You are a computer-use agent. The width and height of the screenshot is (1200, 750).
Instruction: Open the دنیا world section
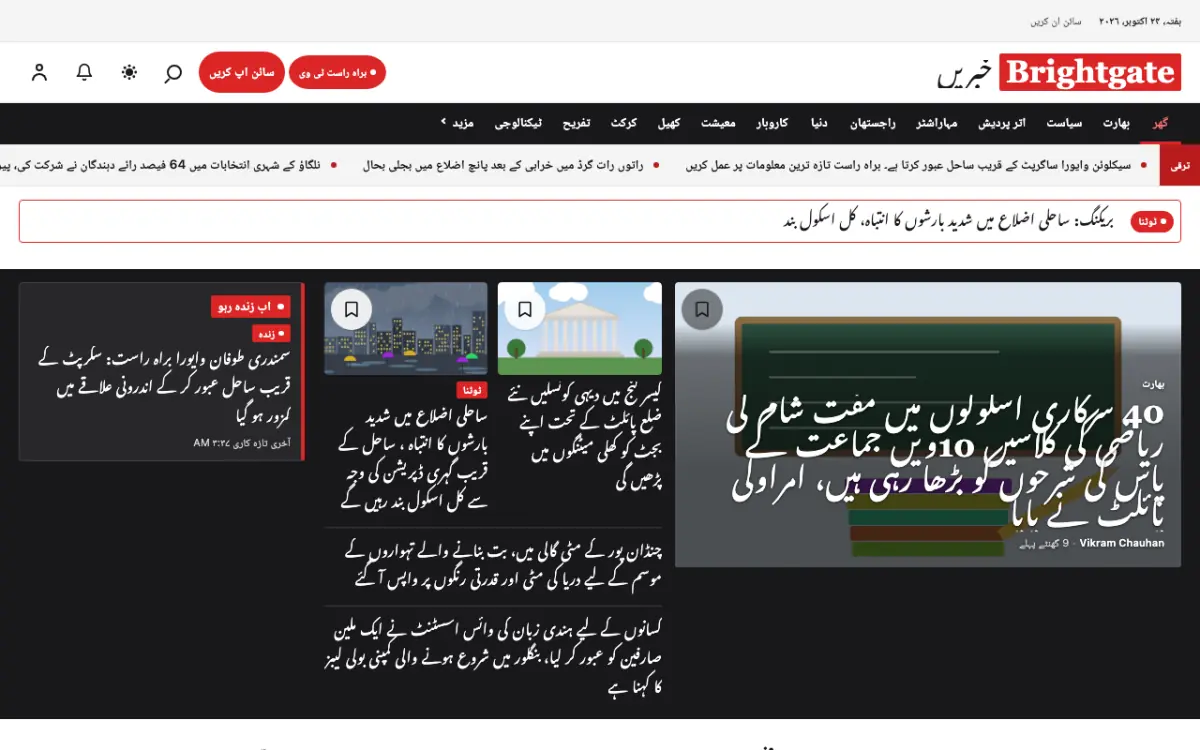point(819,123)
